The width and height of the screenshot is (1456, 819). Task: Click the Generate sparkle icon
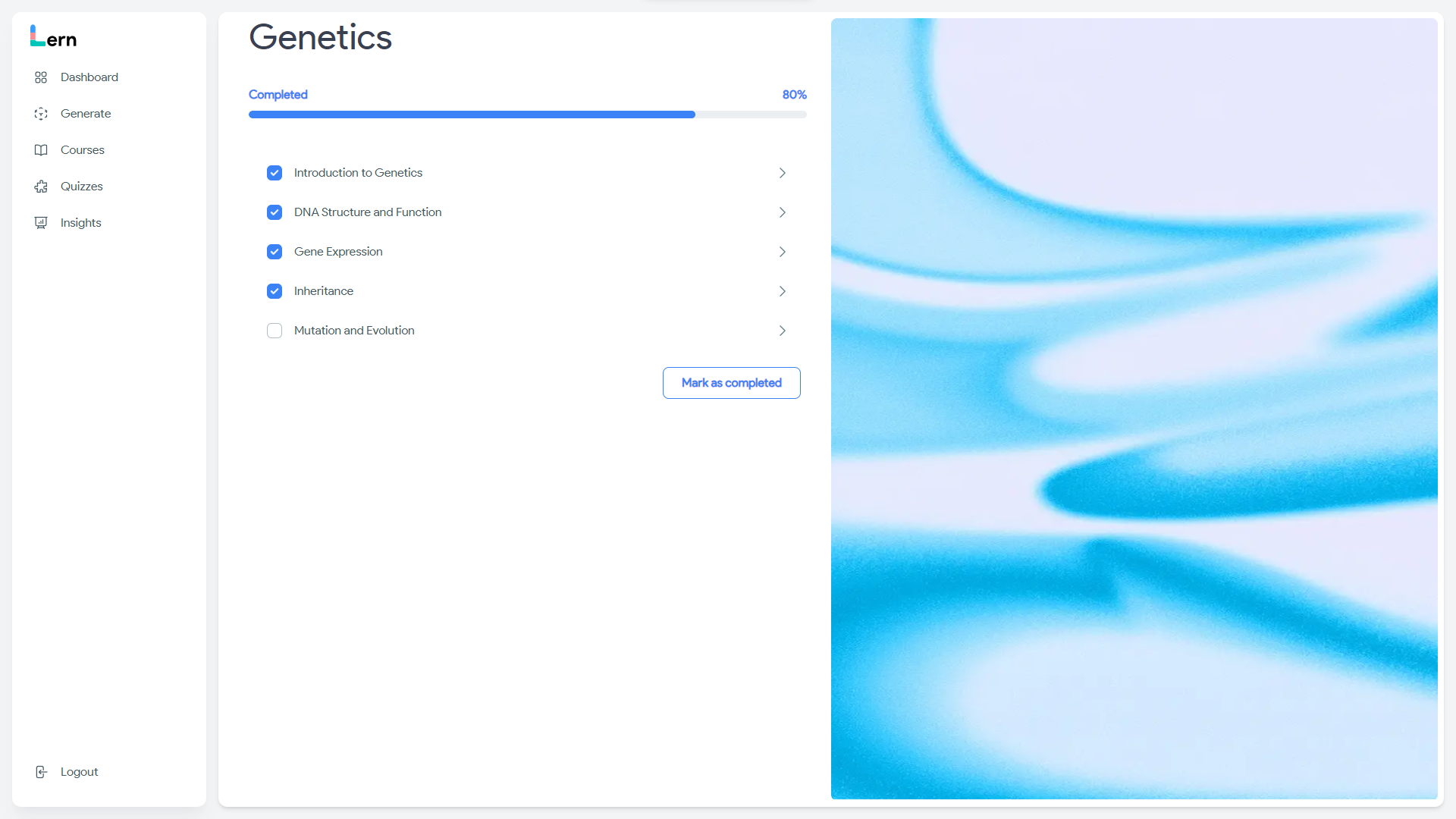pyautogui.click(x=41, y=114)
